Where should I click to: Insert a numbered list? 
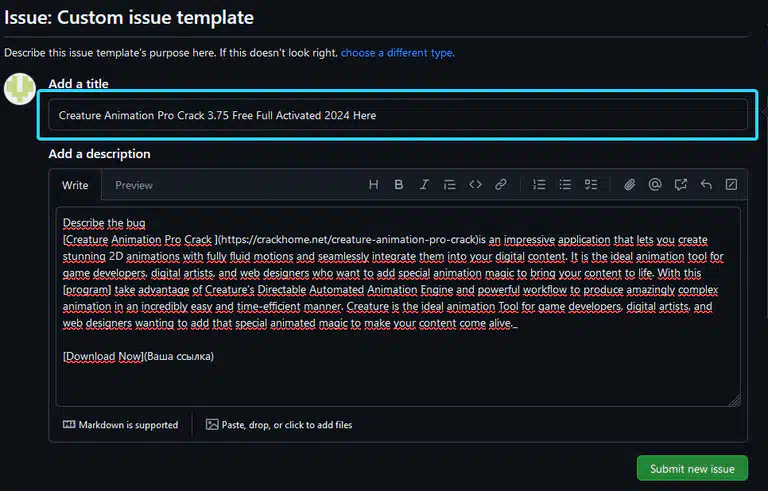click(539, 185)
